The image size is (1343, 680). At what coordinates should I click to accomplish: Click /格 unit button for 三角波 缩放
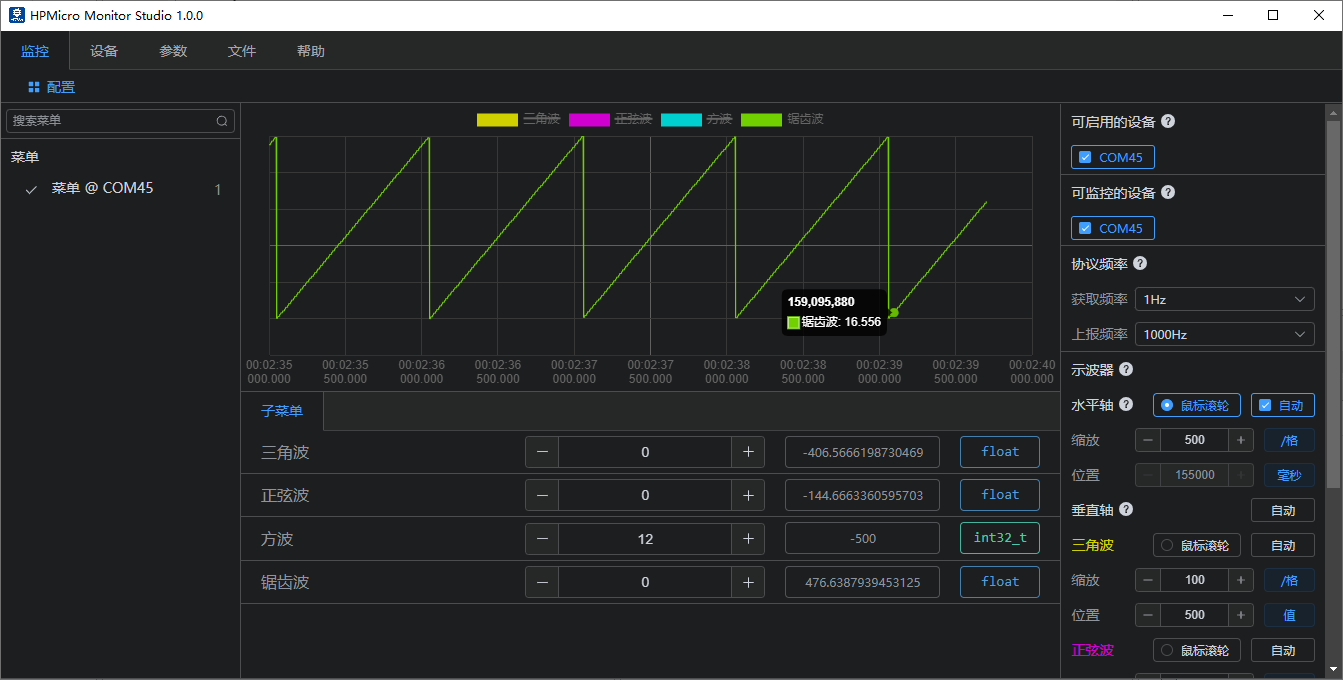[x=1290, y=580]
